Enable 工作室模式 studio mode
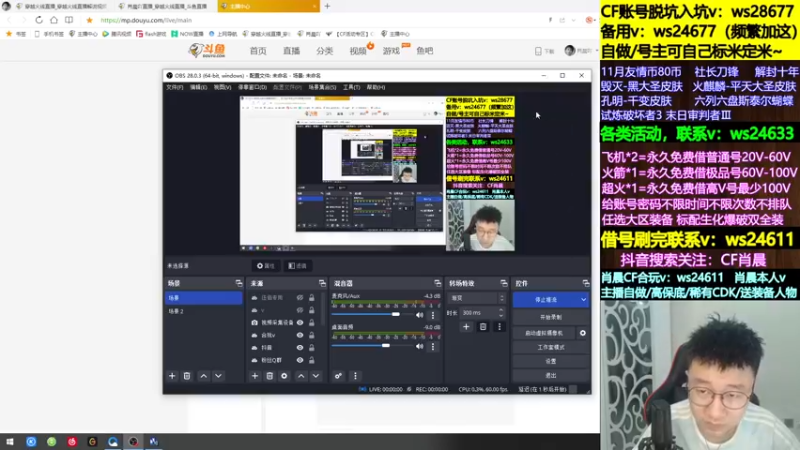Image resolution: width=800 pixels, height=450 pixels. coord(551,347)
